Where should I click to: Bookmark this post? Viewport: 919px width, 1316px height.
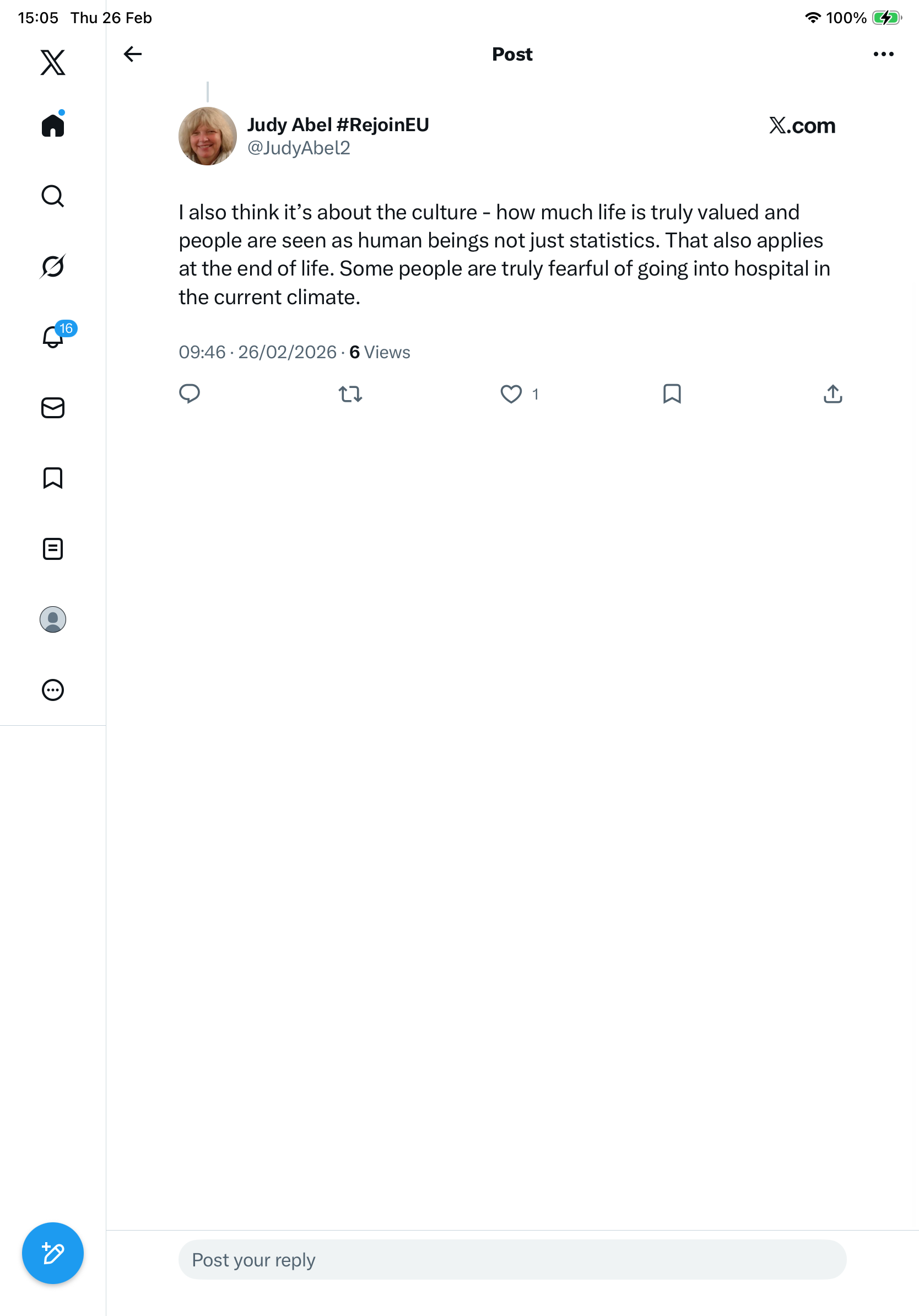coord(672,394)
